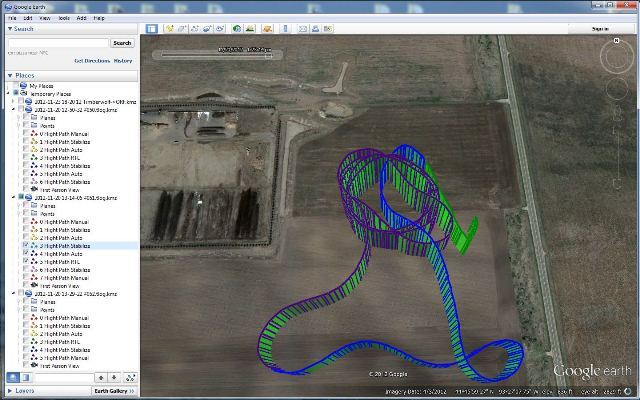Uncheck 5 Flight Path RTL under #061
640x400 pixels.
[26, 262]
